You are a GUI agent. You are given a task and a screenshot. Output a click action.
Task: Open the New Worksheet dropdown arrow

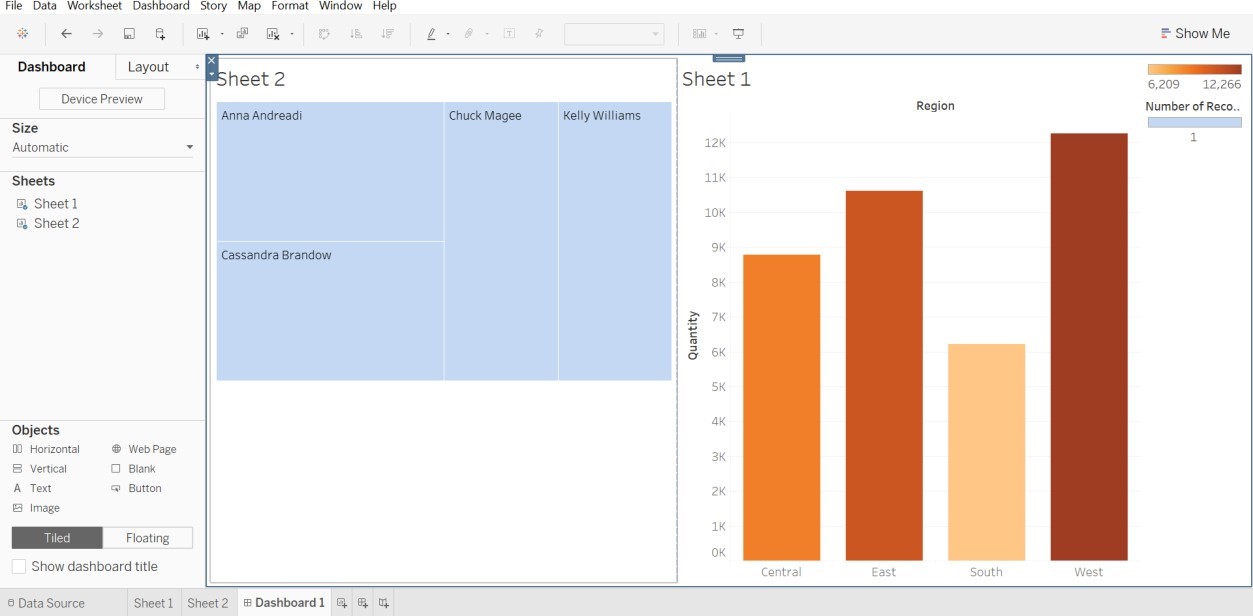click(221, 33)
